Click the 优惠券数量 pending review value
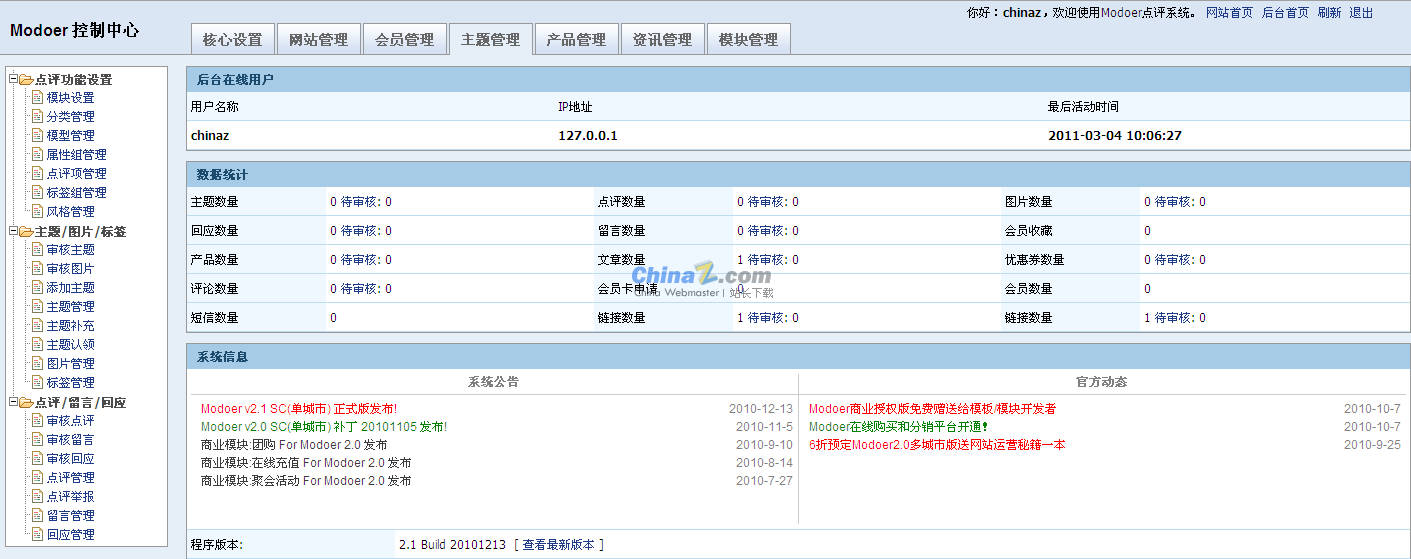 [x=1202, y=260]
